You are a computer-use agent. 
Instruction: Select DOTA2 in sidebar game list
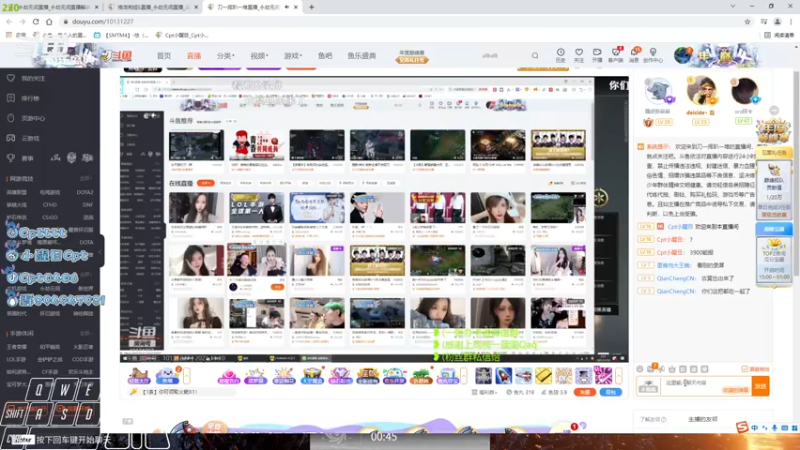click(x=85, y=192)
